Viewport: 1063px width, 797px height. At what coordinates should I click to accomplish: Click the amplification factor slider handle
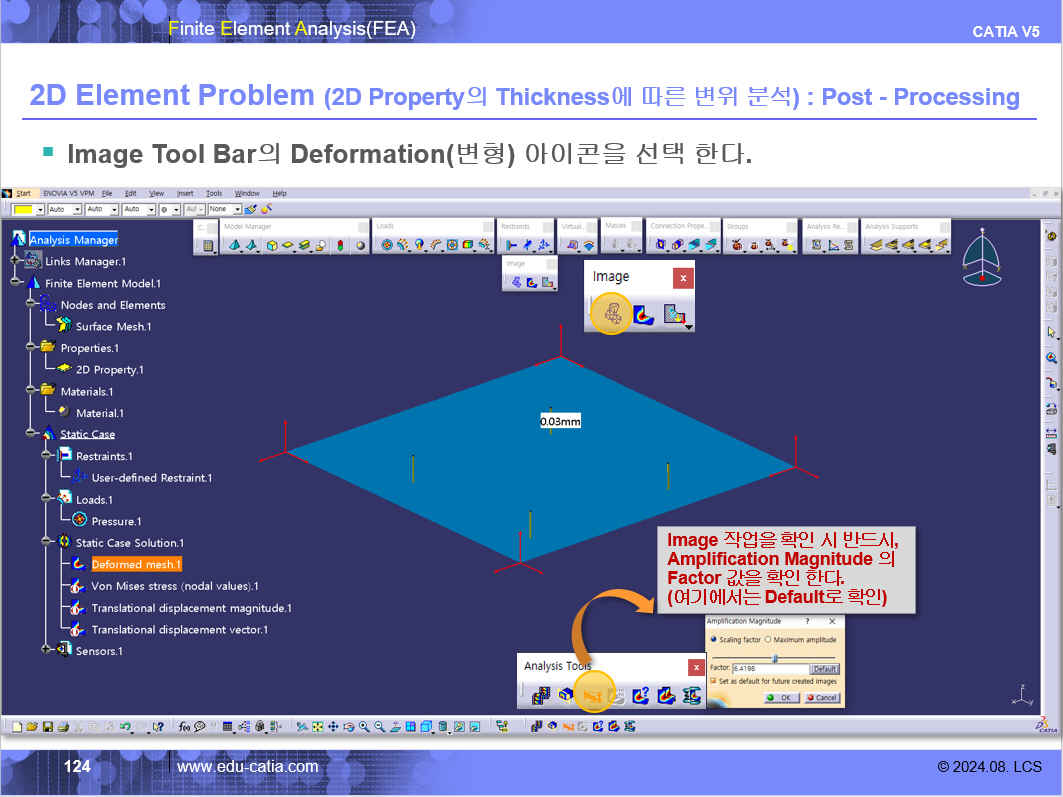[x=775, y=657]
